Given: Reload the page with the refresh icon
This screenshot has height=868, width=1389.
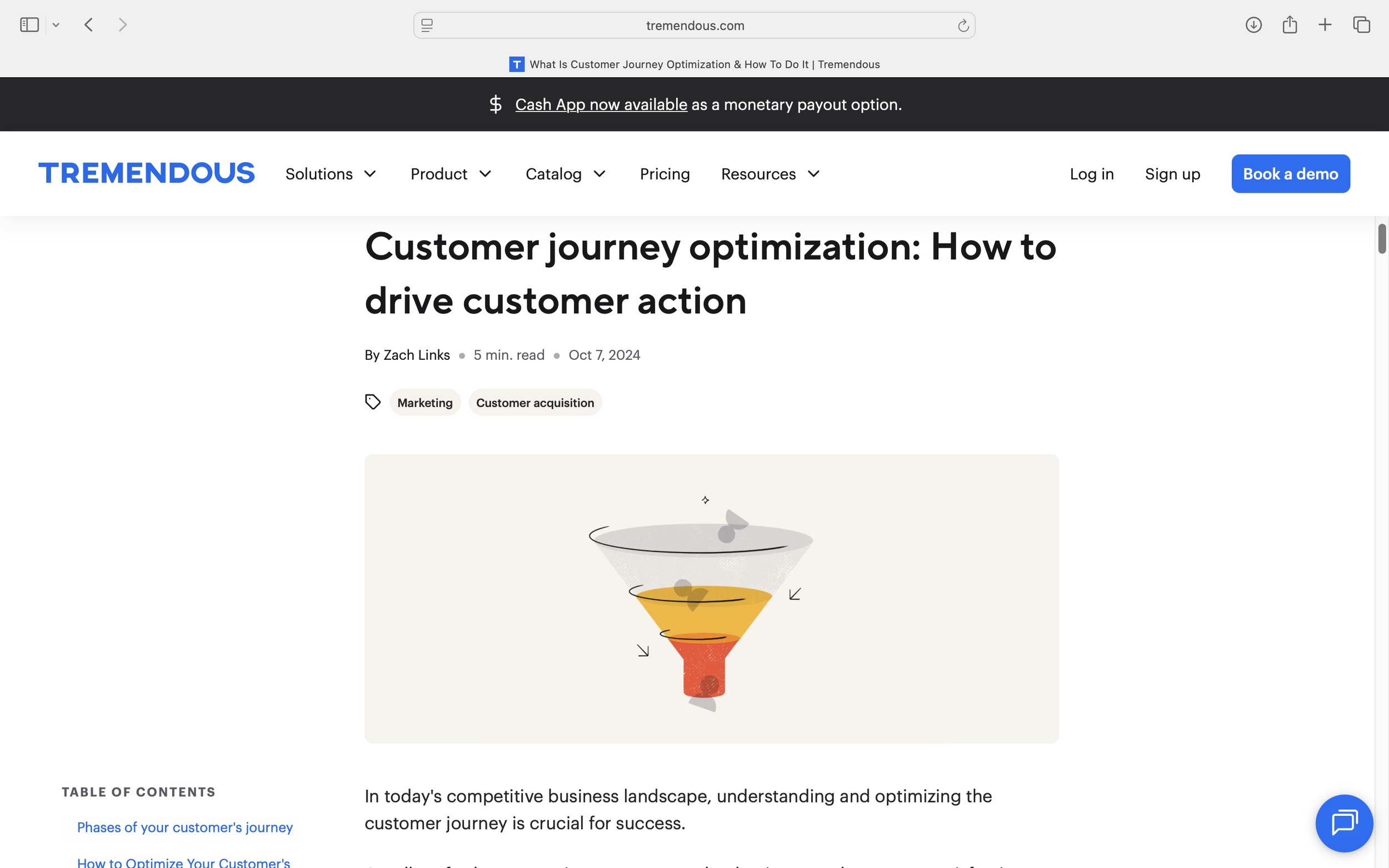Looking at the screenshot, I should coord(963,25).
